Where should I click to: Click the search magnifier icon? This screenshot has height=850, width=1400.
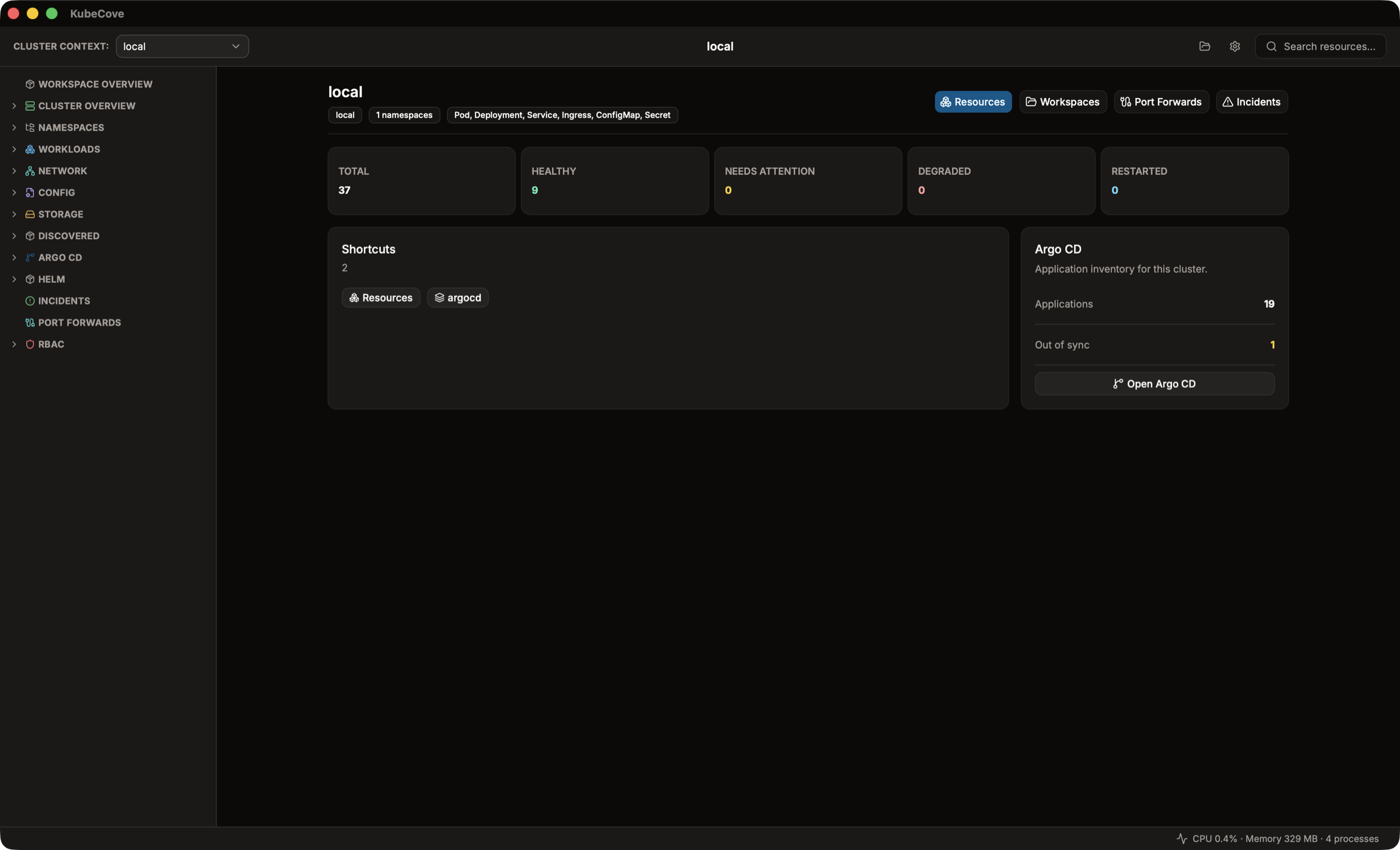1272,46
